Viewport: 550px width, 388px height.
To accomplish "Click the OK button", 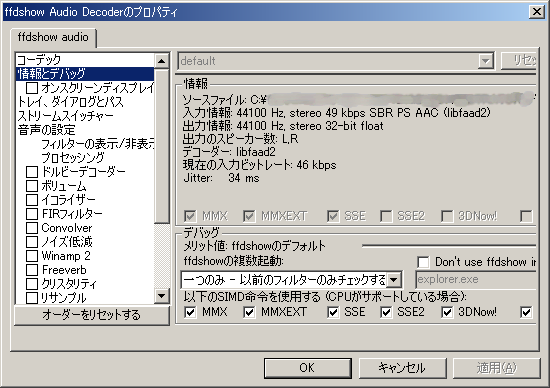I will (x=308, y=368).
